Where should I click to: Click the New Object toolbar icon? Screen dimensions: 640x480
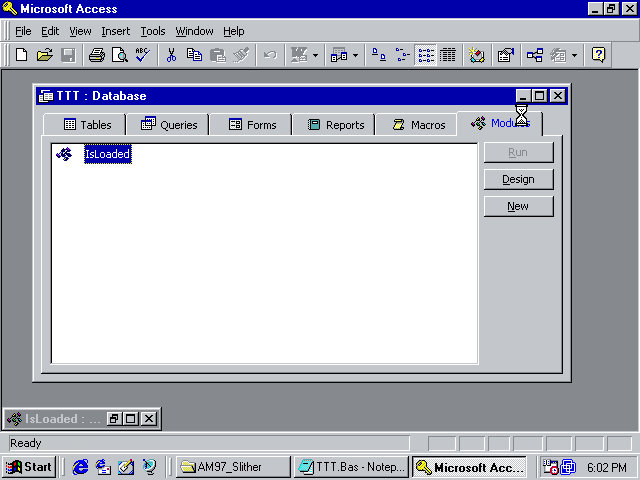(x=558, y=55)
